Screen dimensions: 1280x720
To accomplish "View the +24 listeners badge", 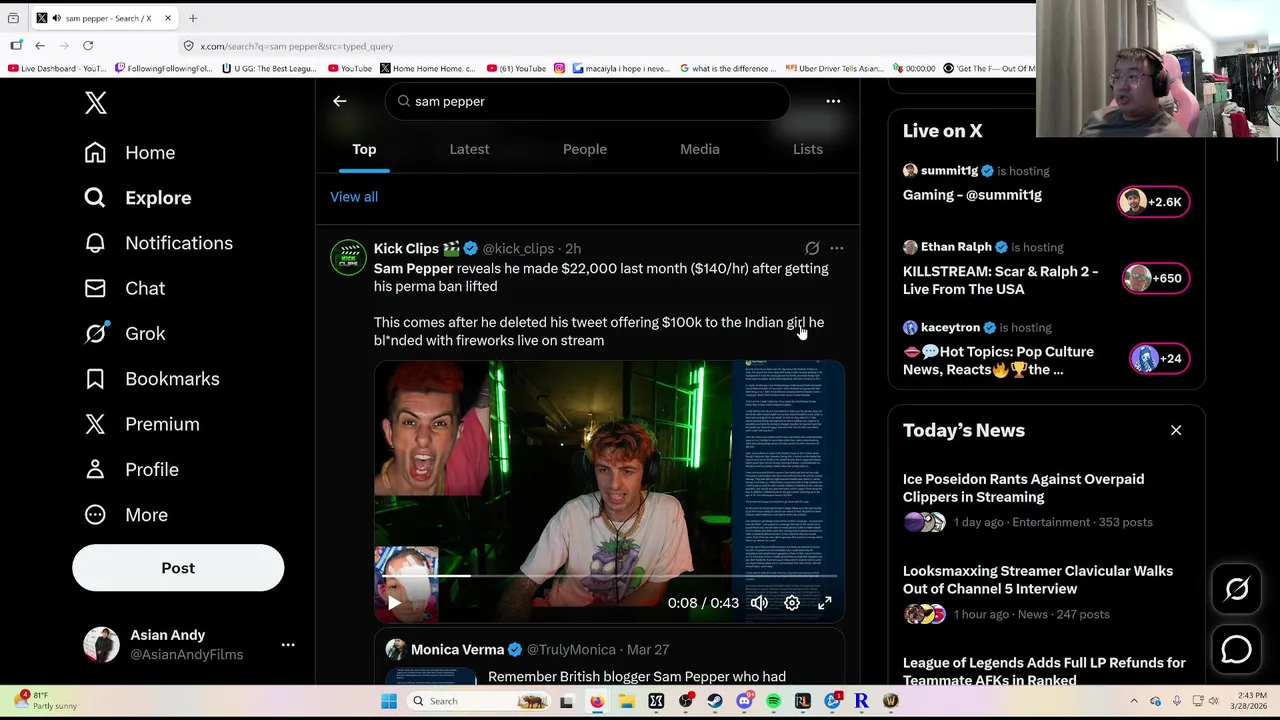I will pyautogui.click(x=1159, y=358).
